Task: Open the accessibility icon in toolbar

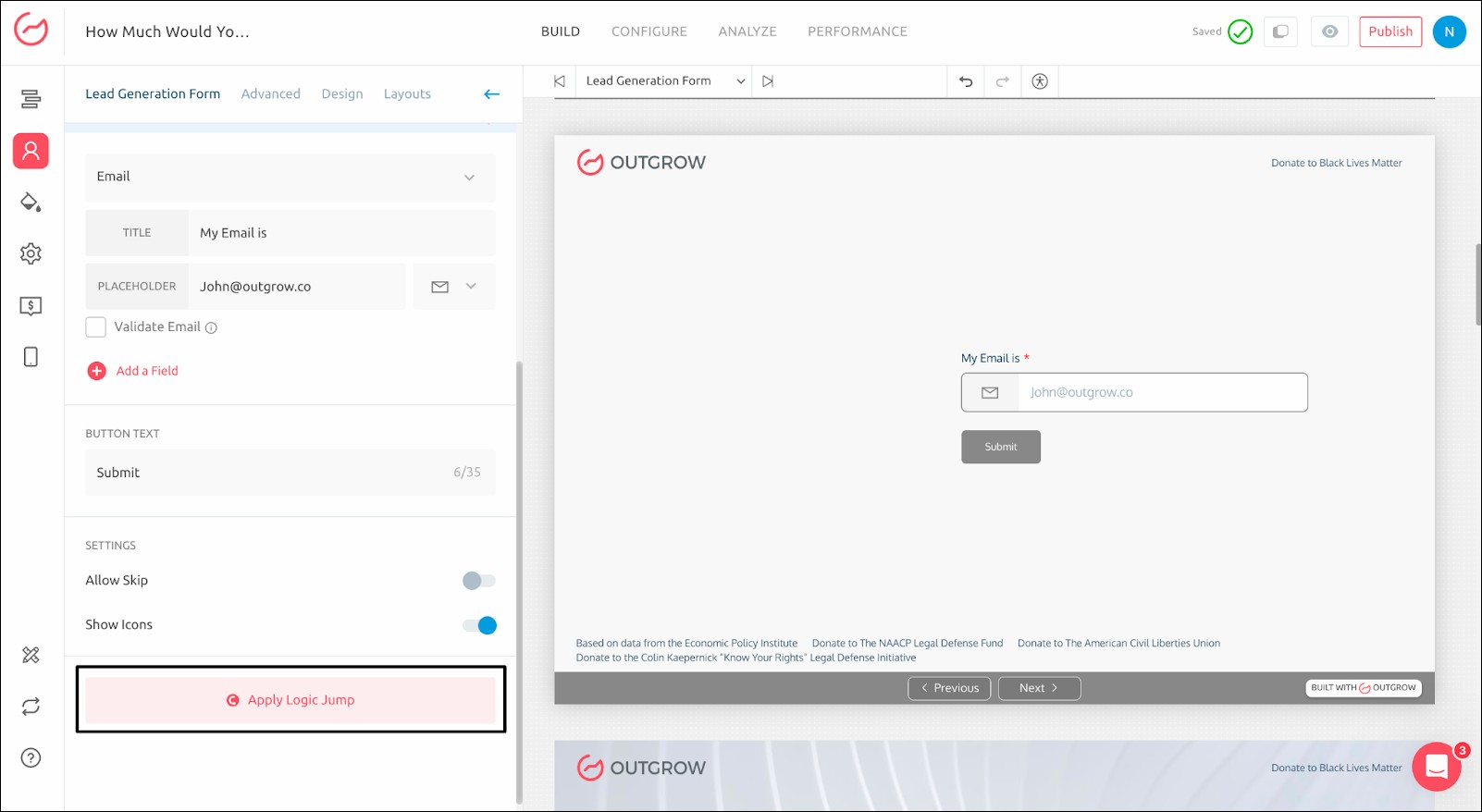Action: coord(1040,81)
